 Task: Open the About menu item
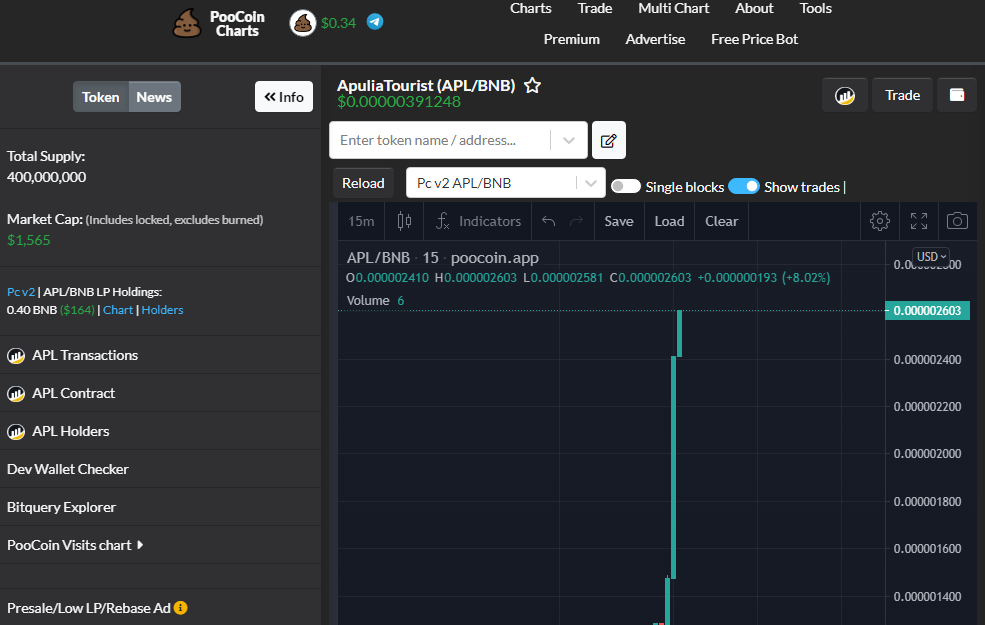754,8
